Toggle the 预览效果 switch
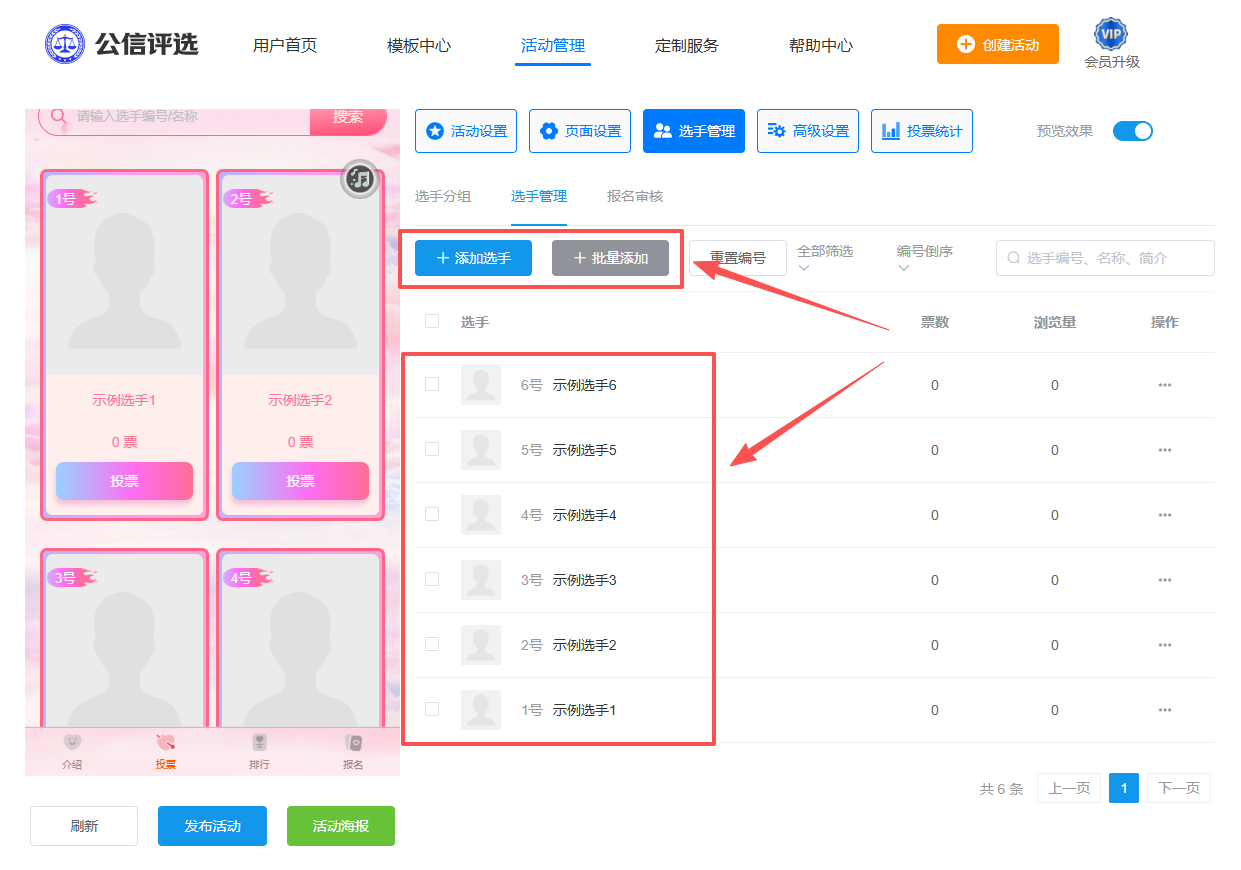1241x870 pixels. click(x=1133, y=131)
